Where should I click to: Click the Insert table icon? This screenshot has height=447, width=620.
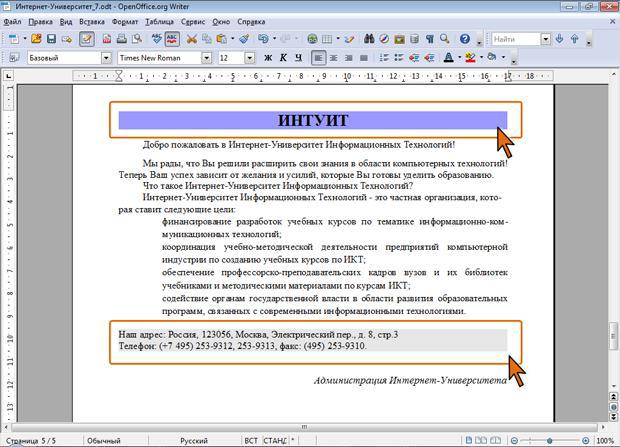pyautogui.click(x=327, y=39)
